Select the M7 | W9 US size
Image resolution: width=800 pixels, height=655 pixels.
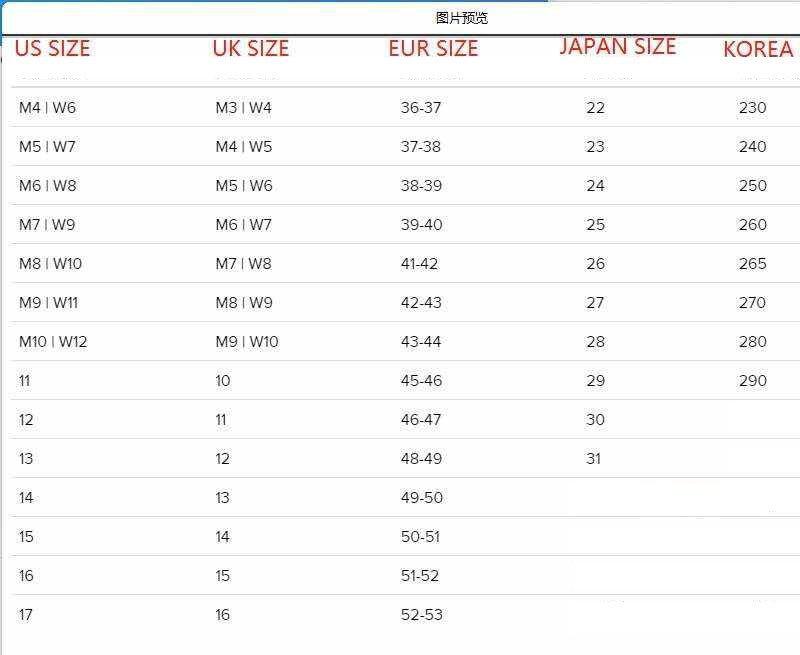[47, 225]
